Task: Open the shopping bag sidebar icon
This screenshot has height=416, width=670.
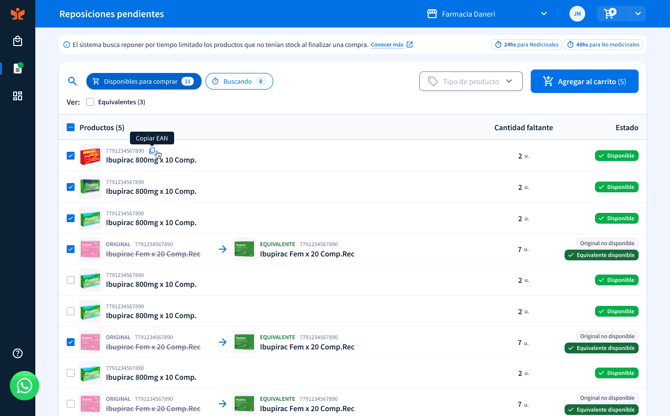Action: pyautogui.click(x=18, y=41)
